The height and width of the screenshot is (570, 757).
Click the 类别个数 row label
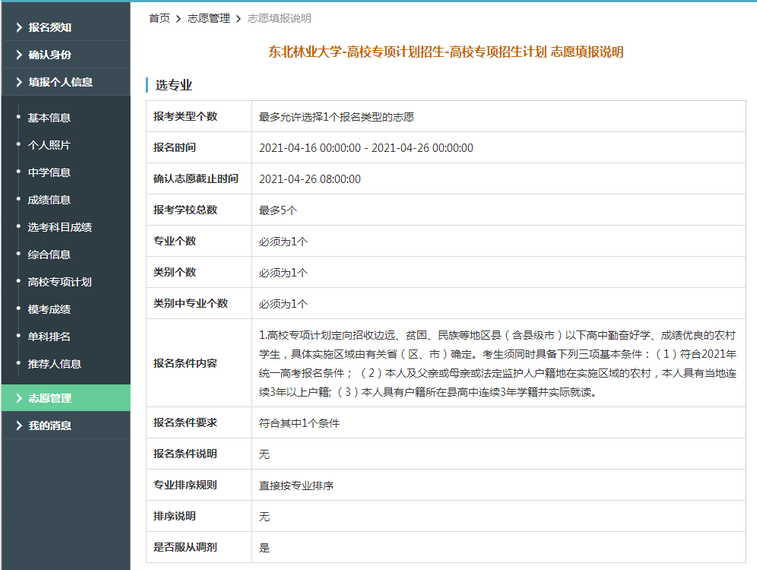pyautogui.click(x=175, y=272)
